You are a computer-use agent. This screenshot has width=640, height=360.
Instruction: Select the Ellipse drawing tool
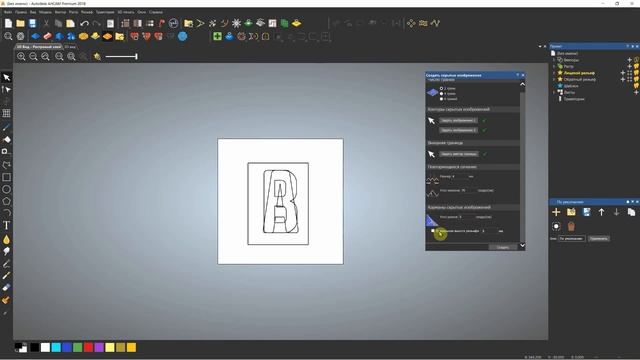(x=7, y=189)
